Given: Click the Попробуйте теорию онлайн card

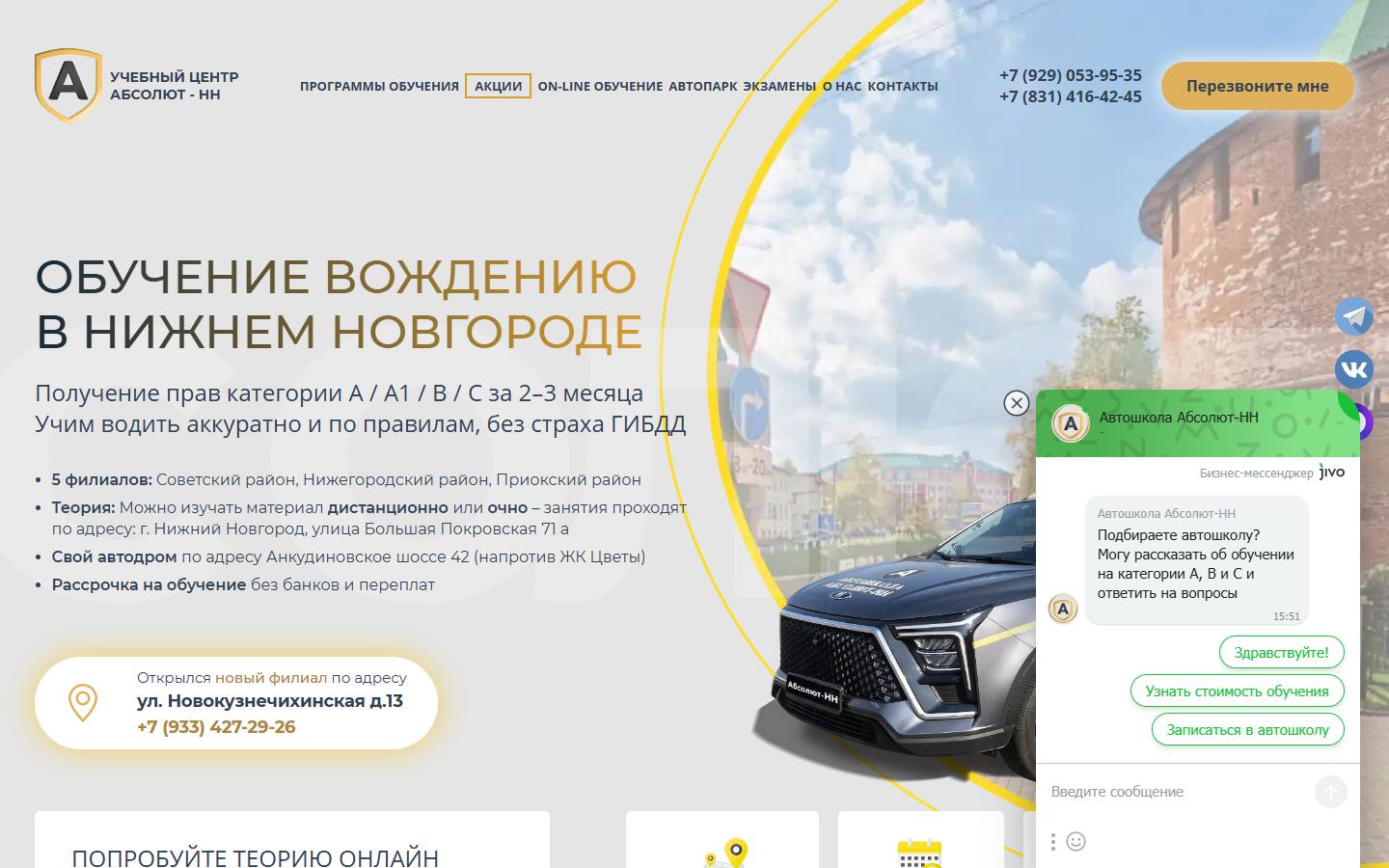Looking at the screenshot, I should (x=292, y=840).
